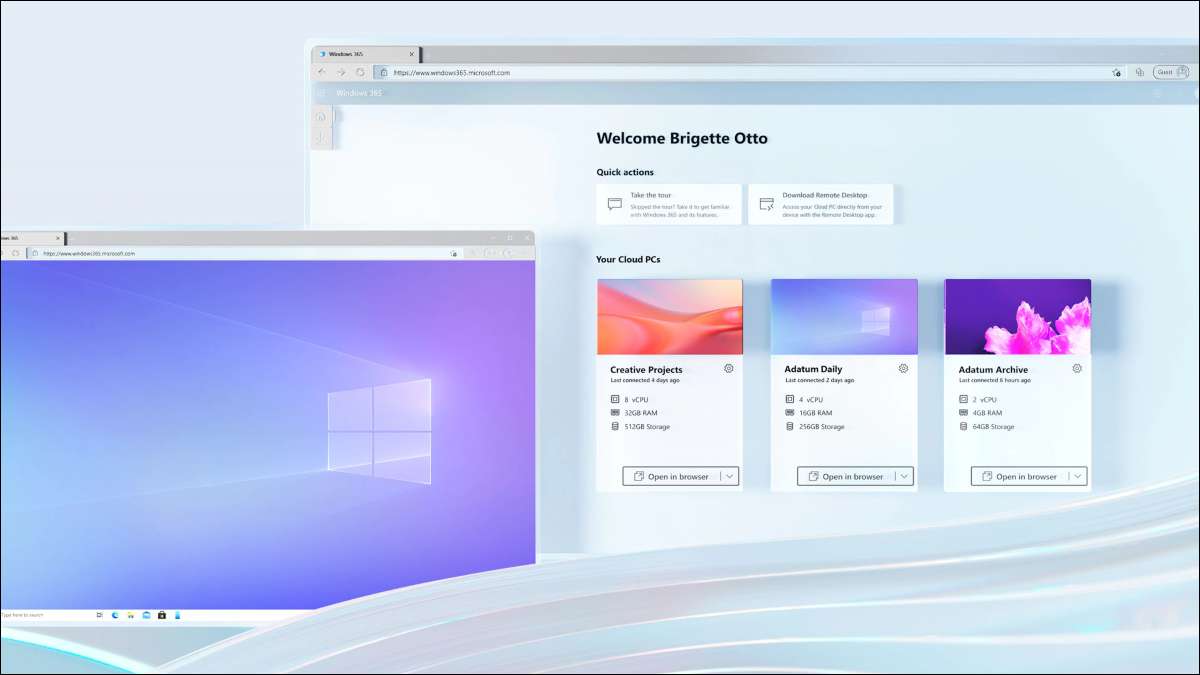Select the Take the tour quick action

[x=669, y=204]
